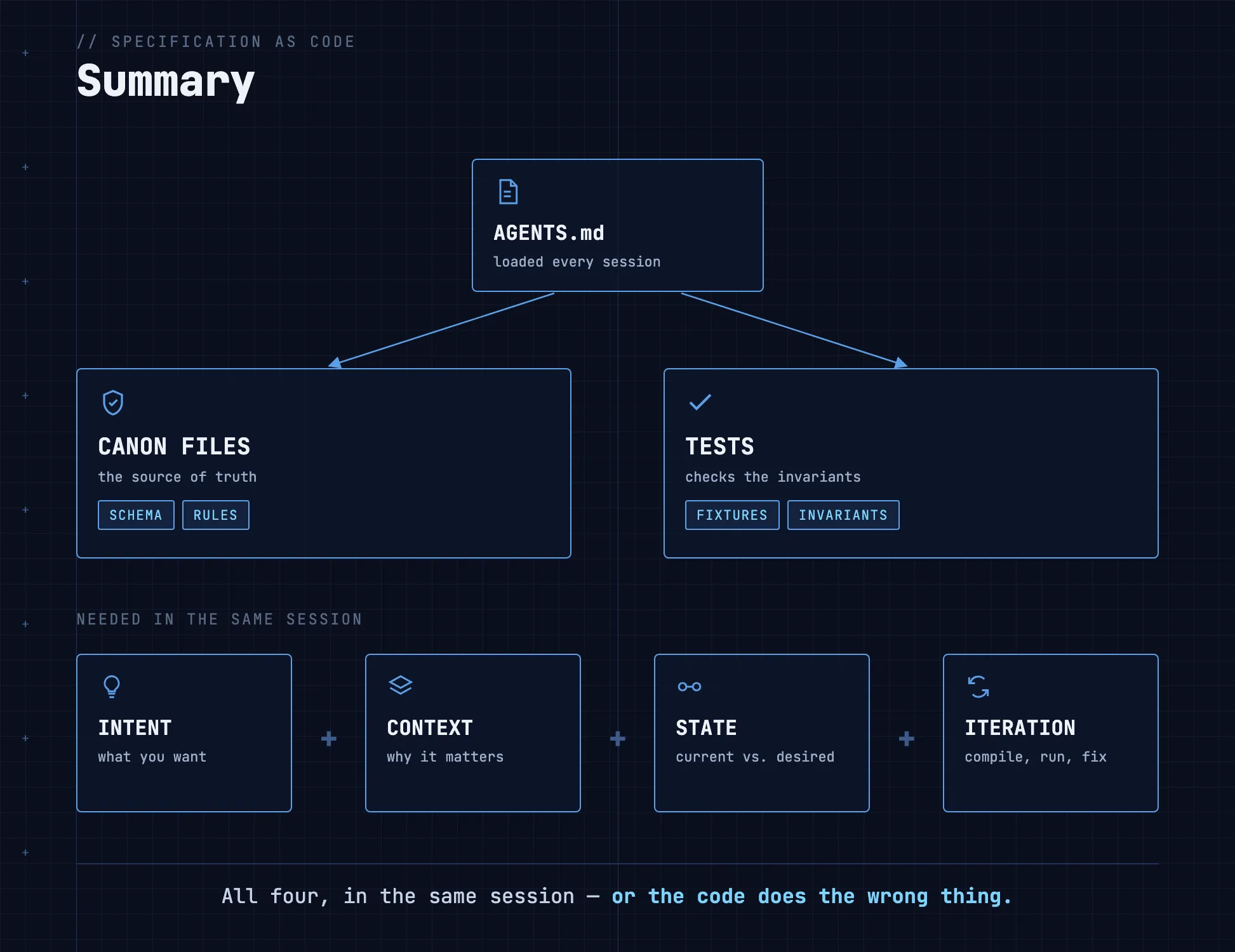This screenshot has width=1235, height=952.
Task: Click the refresh arrows icon in ITERATION card
Action: click(x=978, y=687)
